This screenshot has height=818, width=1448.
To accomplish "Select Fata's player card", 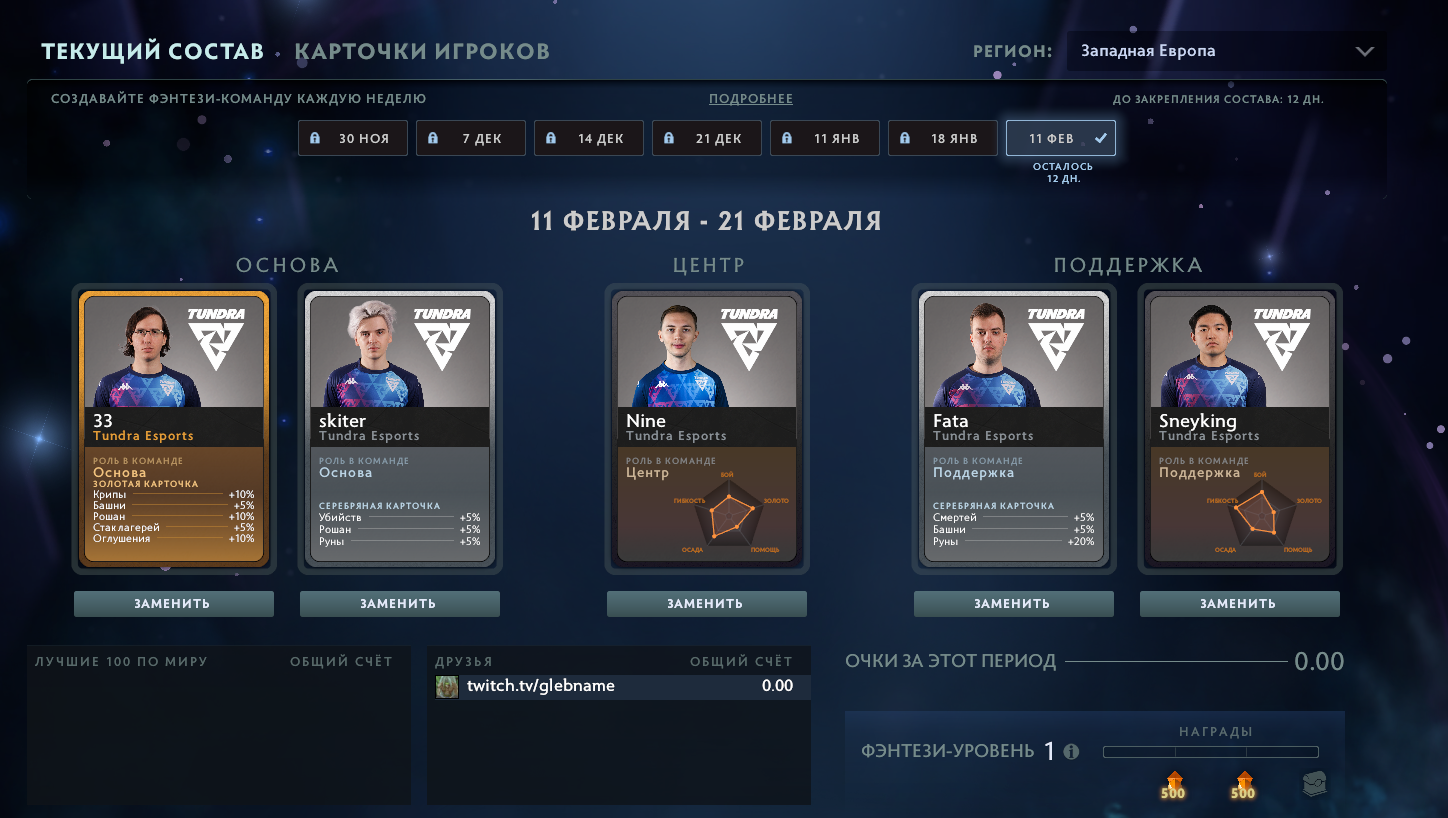I will click(1013, 430).
